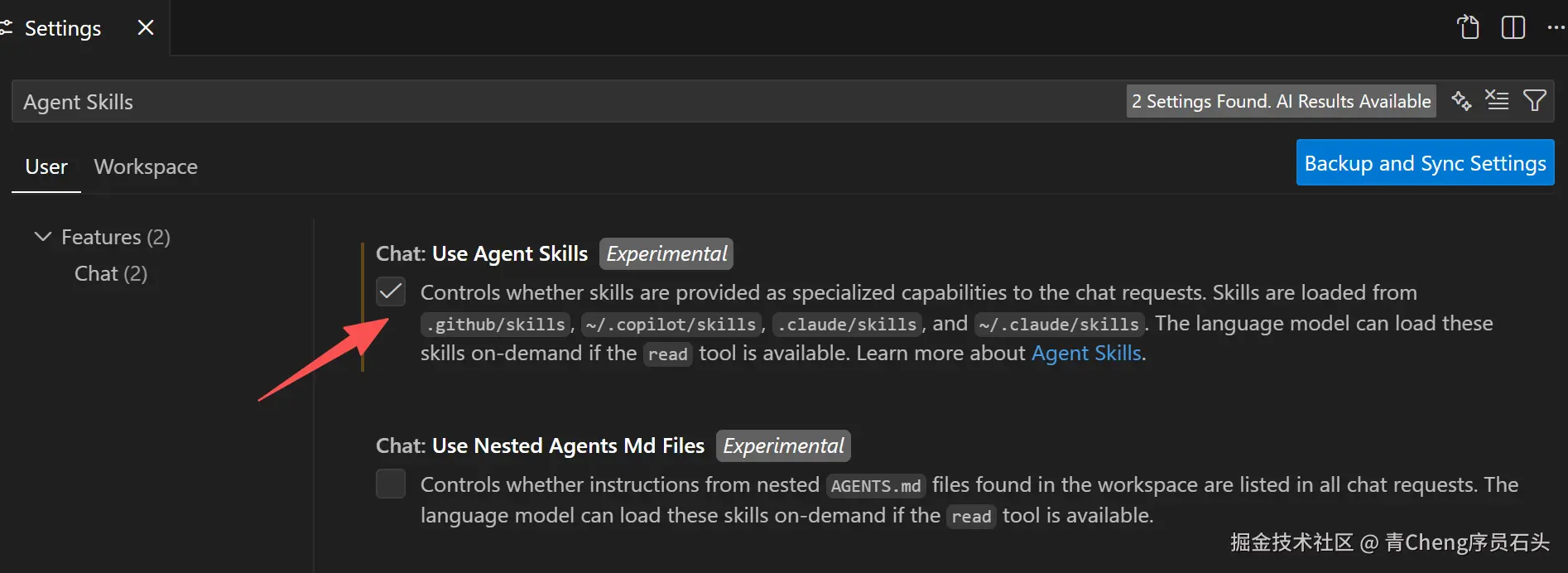Clear the settings search input icon
This screenshot has width=1568, height=573.
pos(1497,101)
